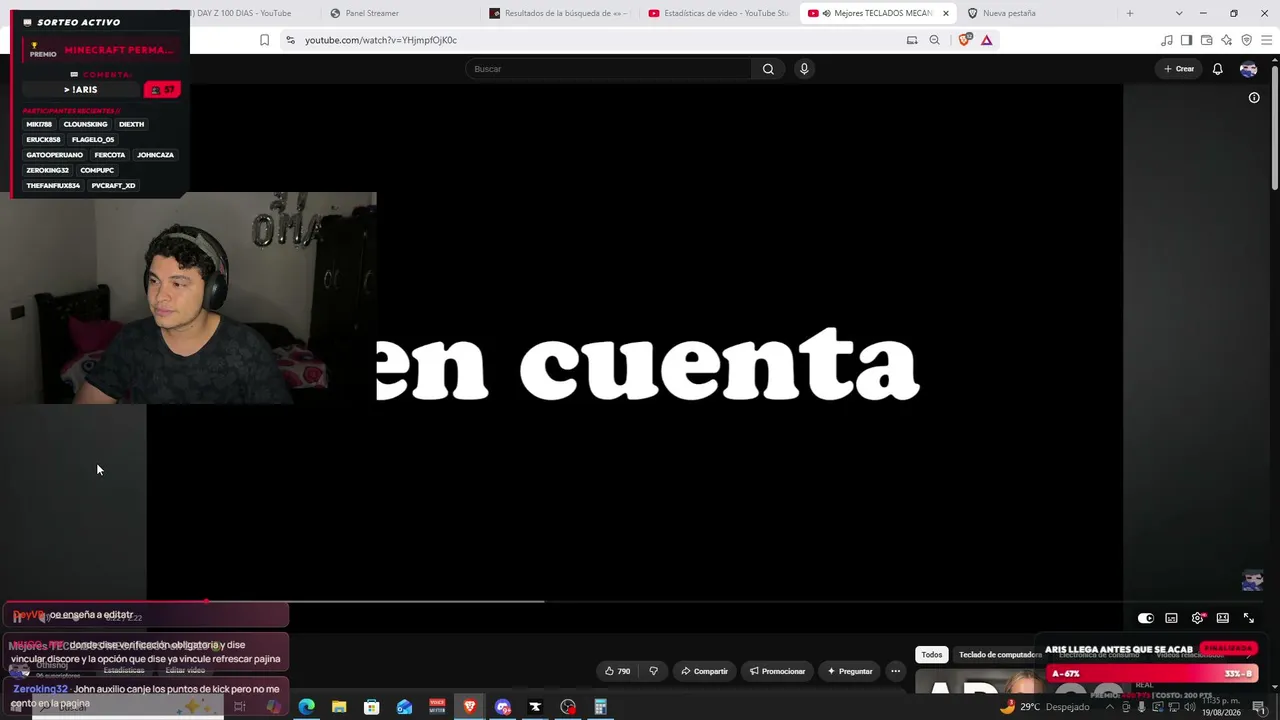Select the Todos filter chip
This screenshot has width=1280, height=720.
932,655
